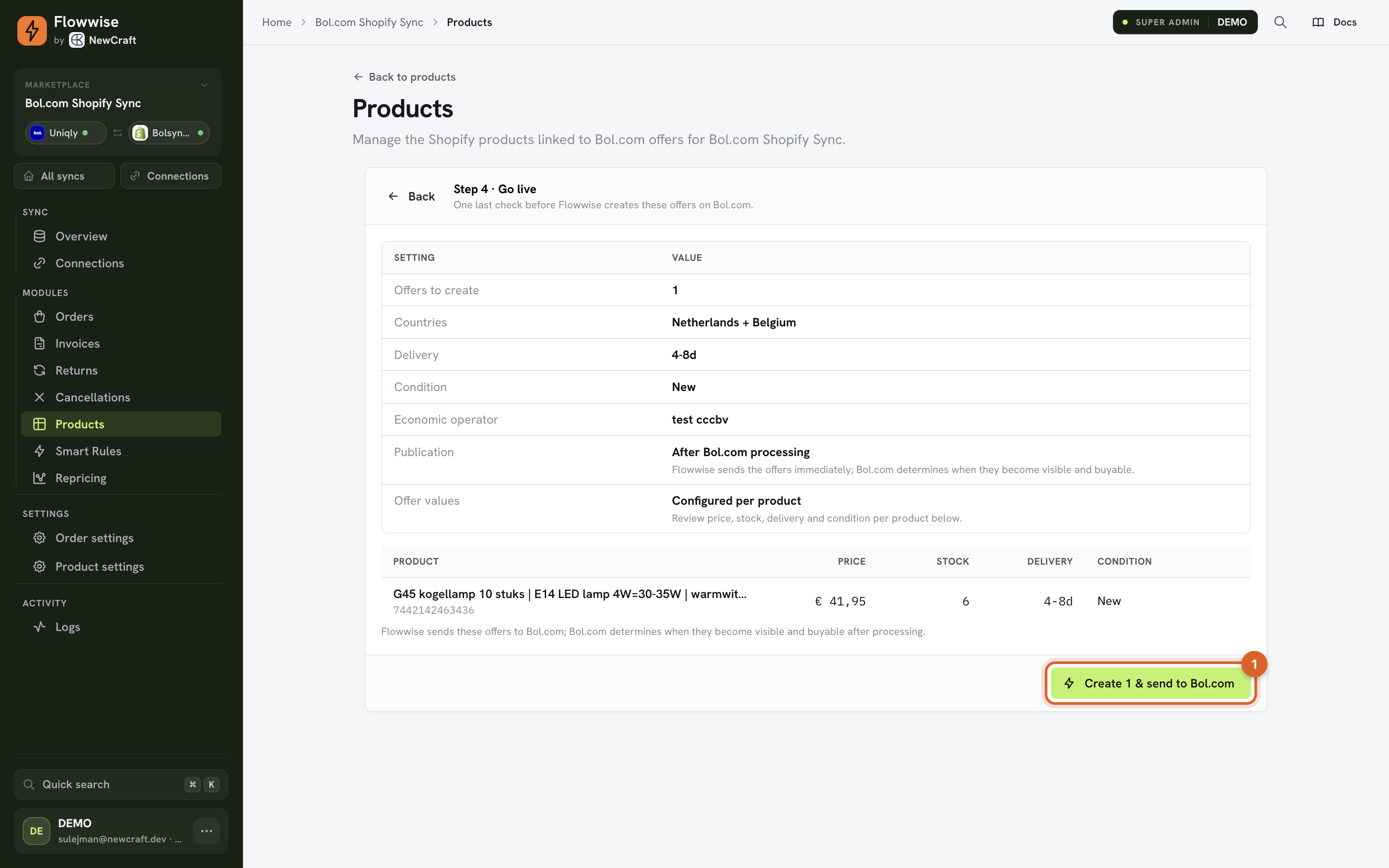The height and width of the screenshot is (868, 1389).
Task: Click the Overview database icon
Action: coord(39,236)
